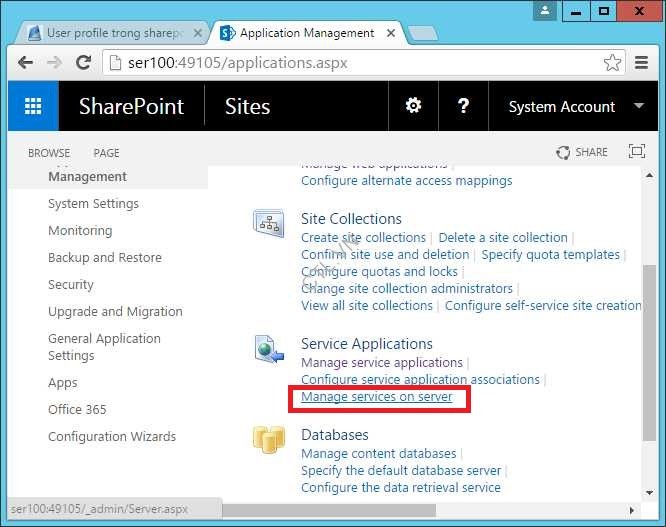
Task: Click the Chrome user profile icon
Action: [545, 11]
